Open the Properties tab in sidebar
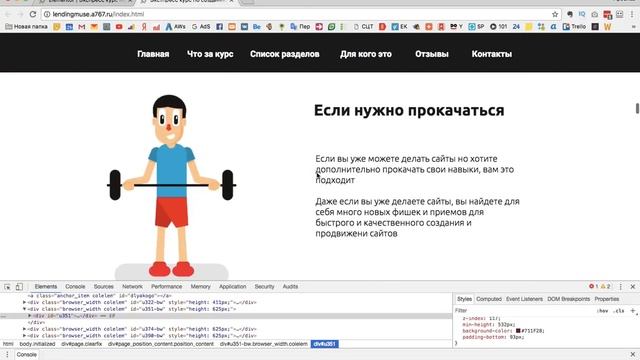Screen dimensions: 640x360 [607, 299]
